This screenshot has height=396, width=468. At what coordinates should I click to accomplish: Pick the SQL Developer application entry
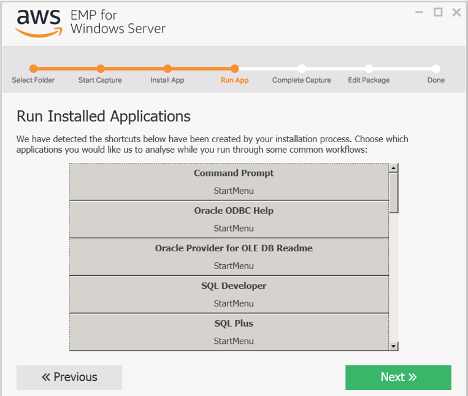click(x=229, y=295)
